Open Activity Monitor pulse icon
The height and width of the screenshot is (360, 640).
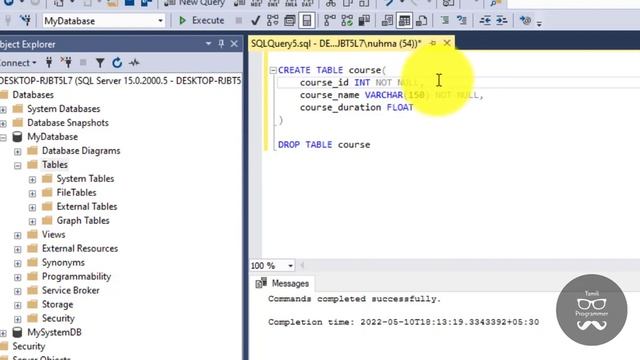click(x=134, y=62)
